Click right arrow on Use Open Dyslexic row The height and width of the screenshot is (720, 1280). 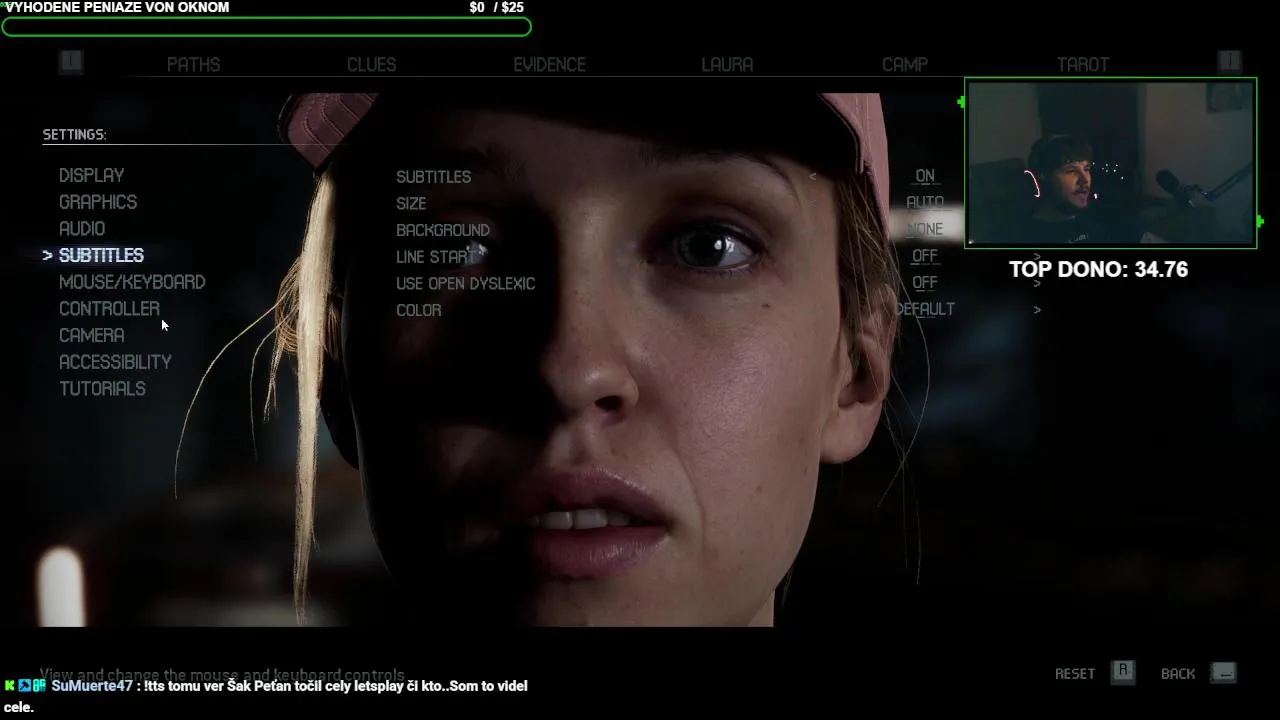[x=1037, y=283]
